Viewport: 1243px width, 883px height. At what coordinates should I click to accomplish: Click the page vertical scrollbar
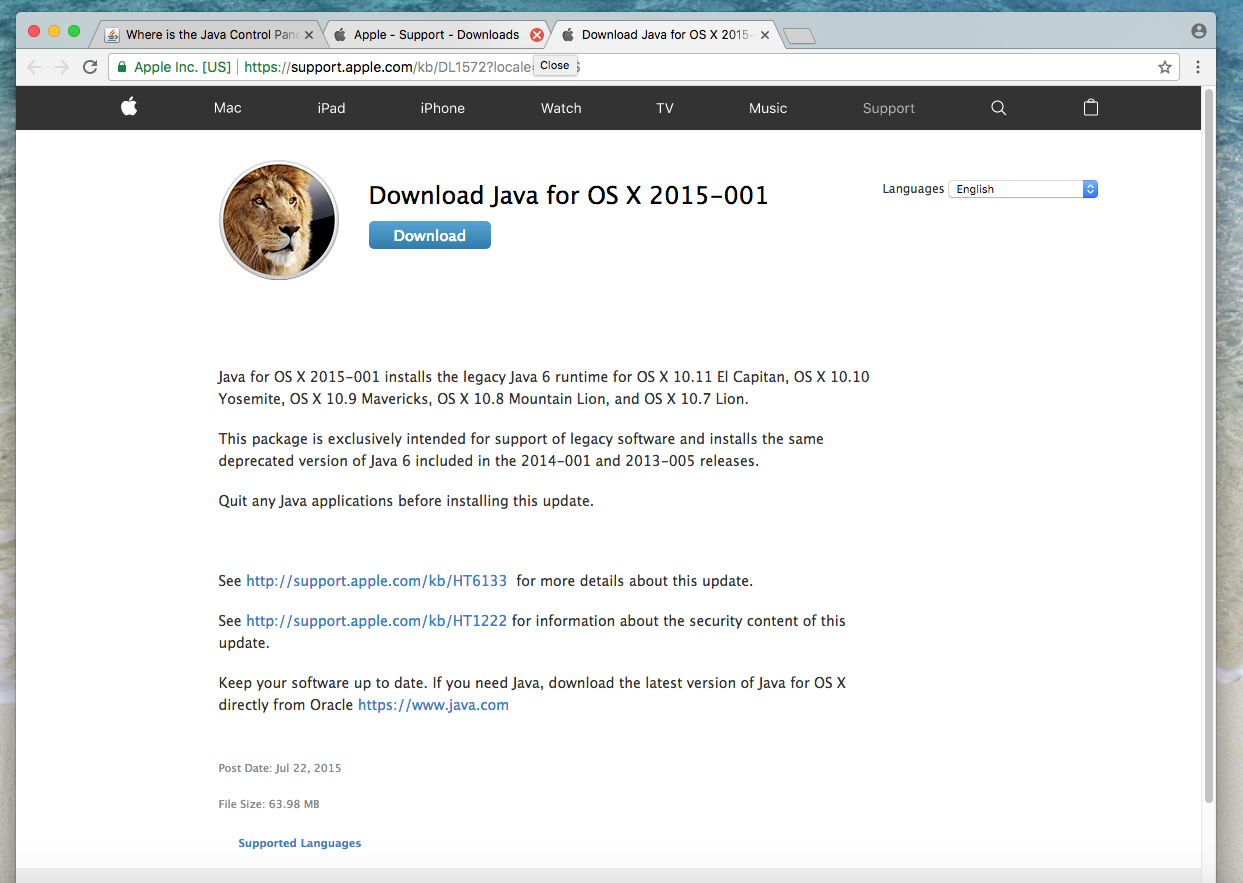click(x=1209, y=445)
